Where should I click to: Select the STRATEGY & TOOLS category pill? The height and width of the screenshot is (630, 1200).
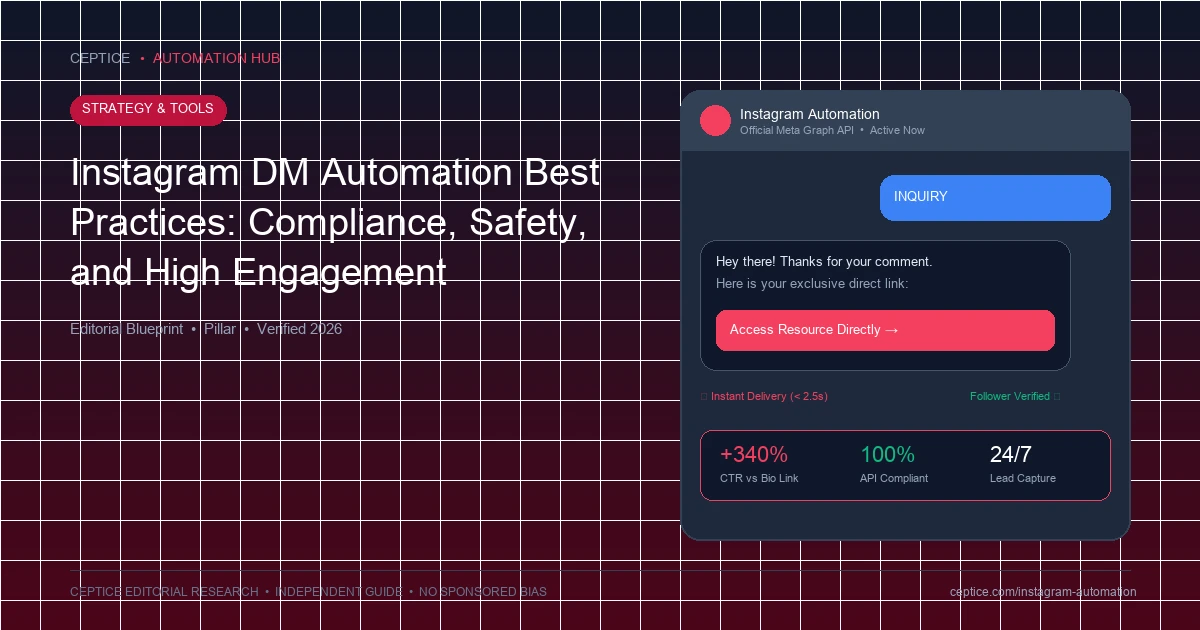point(148,109)
